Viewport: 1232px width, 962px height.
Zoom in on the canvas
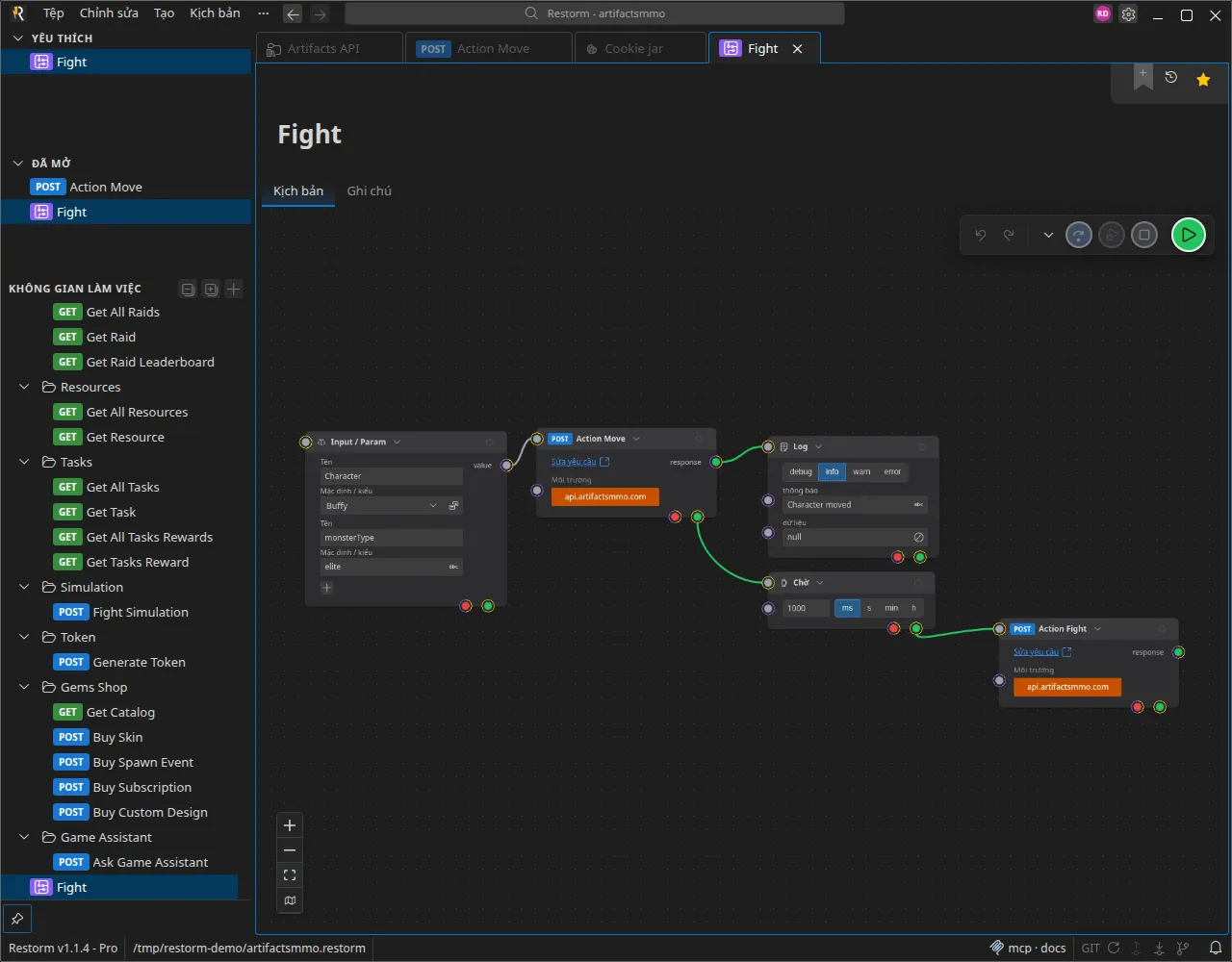coord(290,825)
